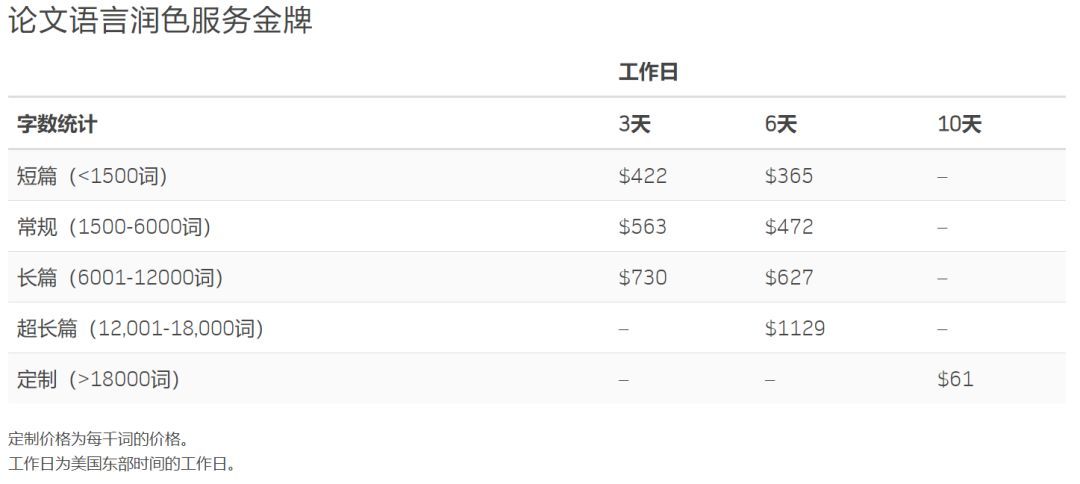
Task: Click the $365 price cell
Action: tap(789, 176)
